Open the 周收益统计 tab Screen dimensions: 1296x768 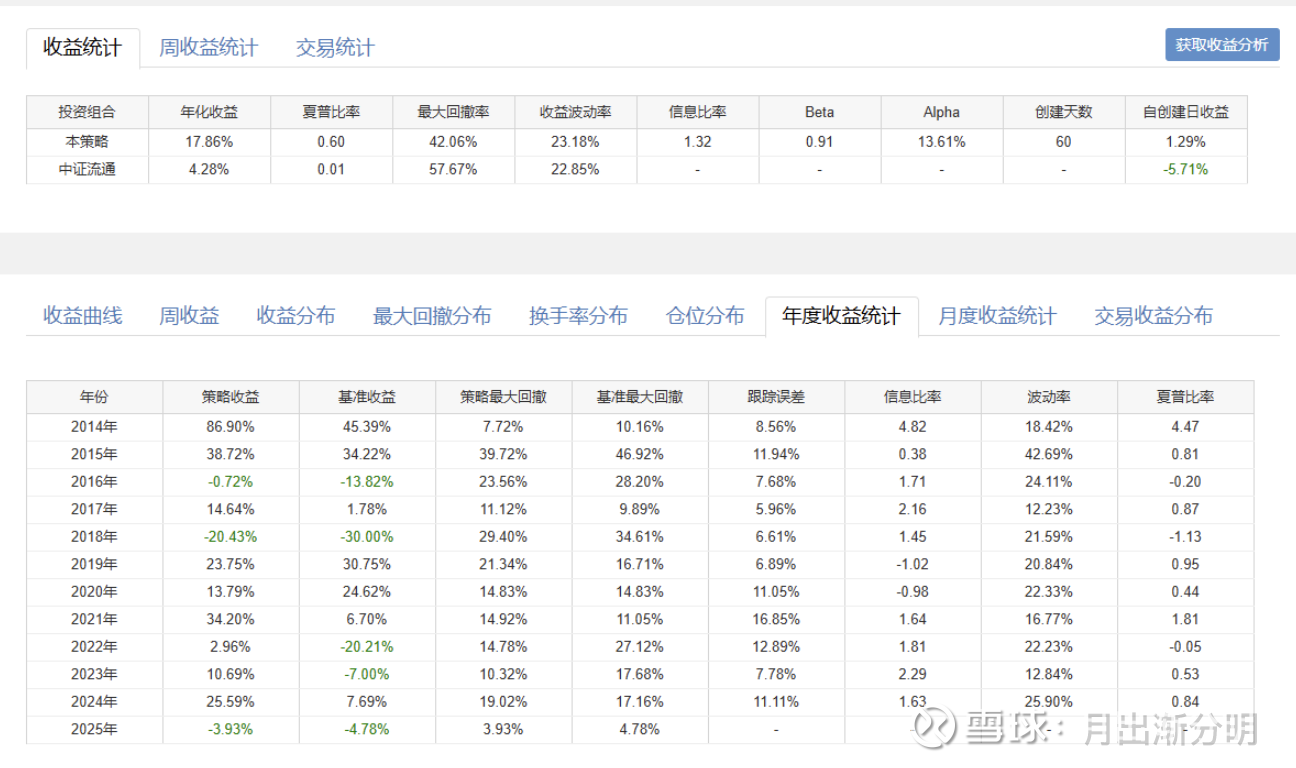208,48
